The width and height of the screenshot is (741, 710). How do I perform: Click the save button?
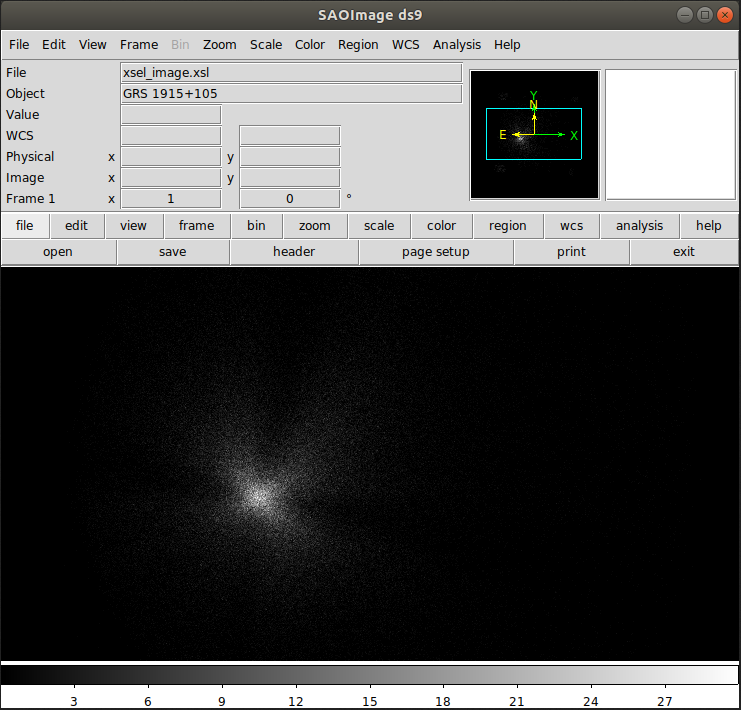point(172,252)
